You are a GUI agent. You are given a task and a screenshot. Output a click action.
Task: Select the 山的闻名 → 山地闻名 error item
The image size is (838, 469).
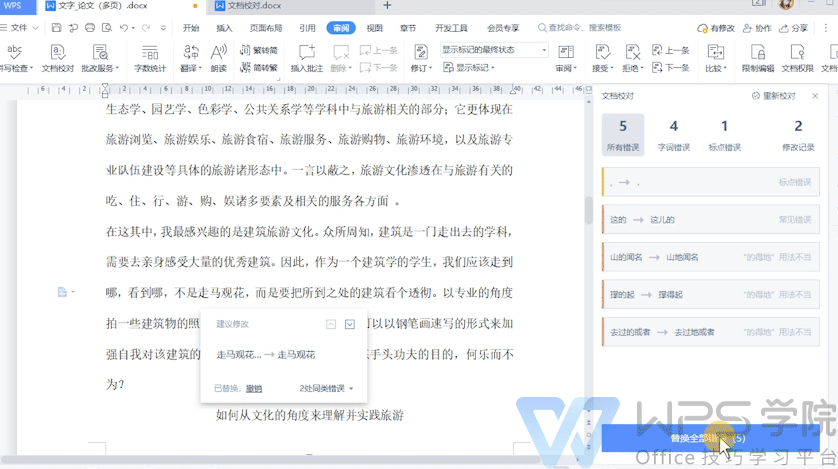710,257
